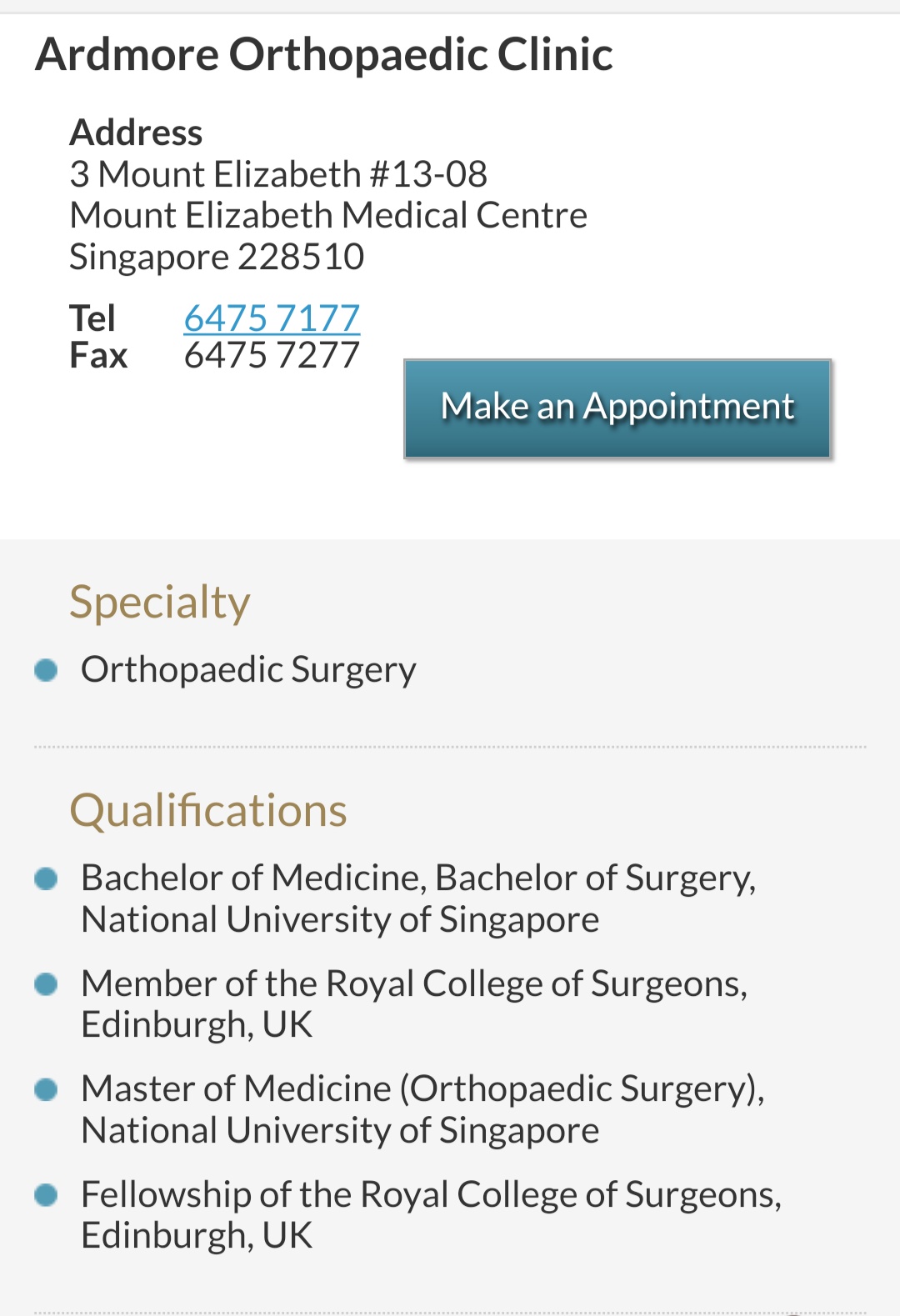Click the 3 Mount Elizabeth #13-08 line

coord(278,174)
